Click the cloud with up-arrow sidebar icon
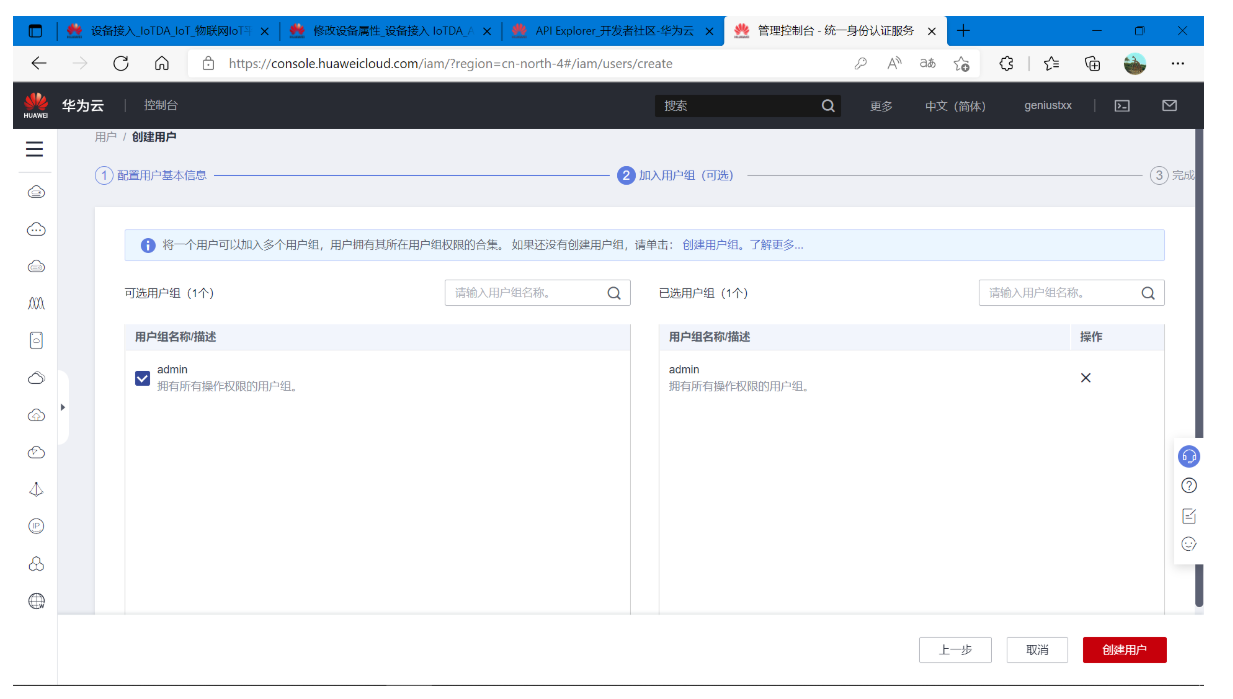 coord(36,415)
